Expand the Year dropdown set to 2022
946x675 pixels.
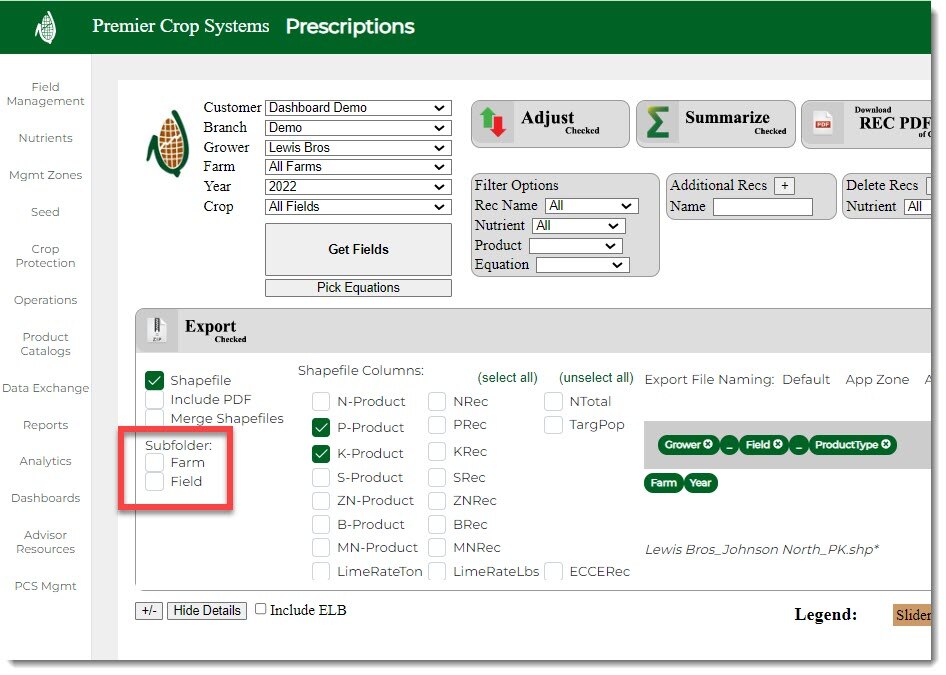[358, 186]
